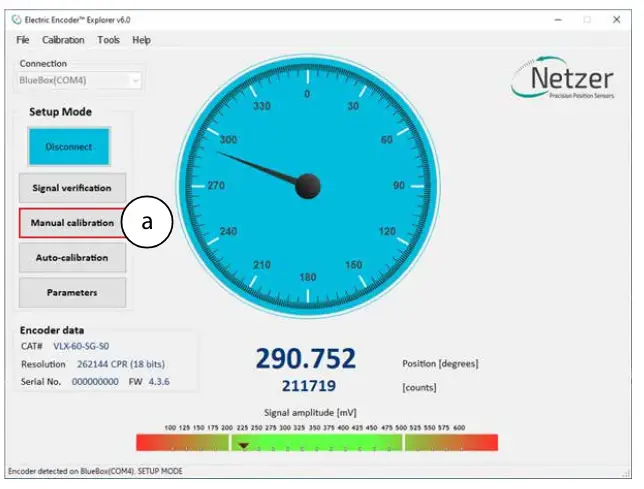Click the circled 'a' annotation marker

(148, 224)
